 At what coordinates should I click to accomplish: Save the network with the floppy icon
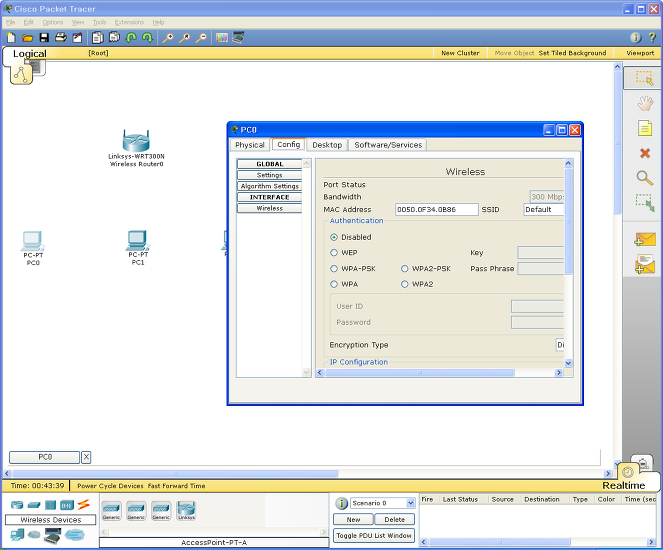[44, 38]
